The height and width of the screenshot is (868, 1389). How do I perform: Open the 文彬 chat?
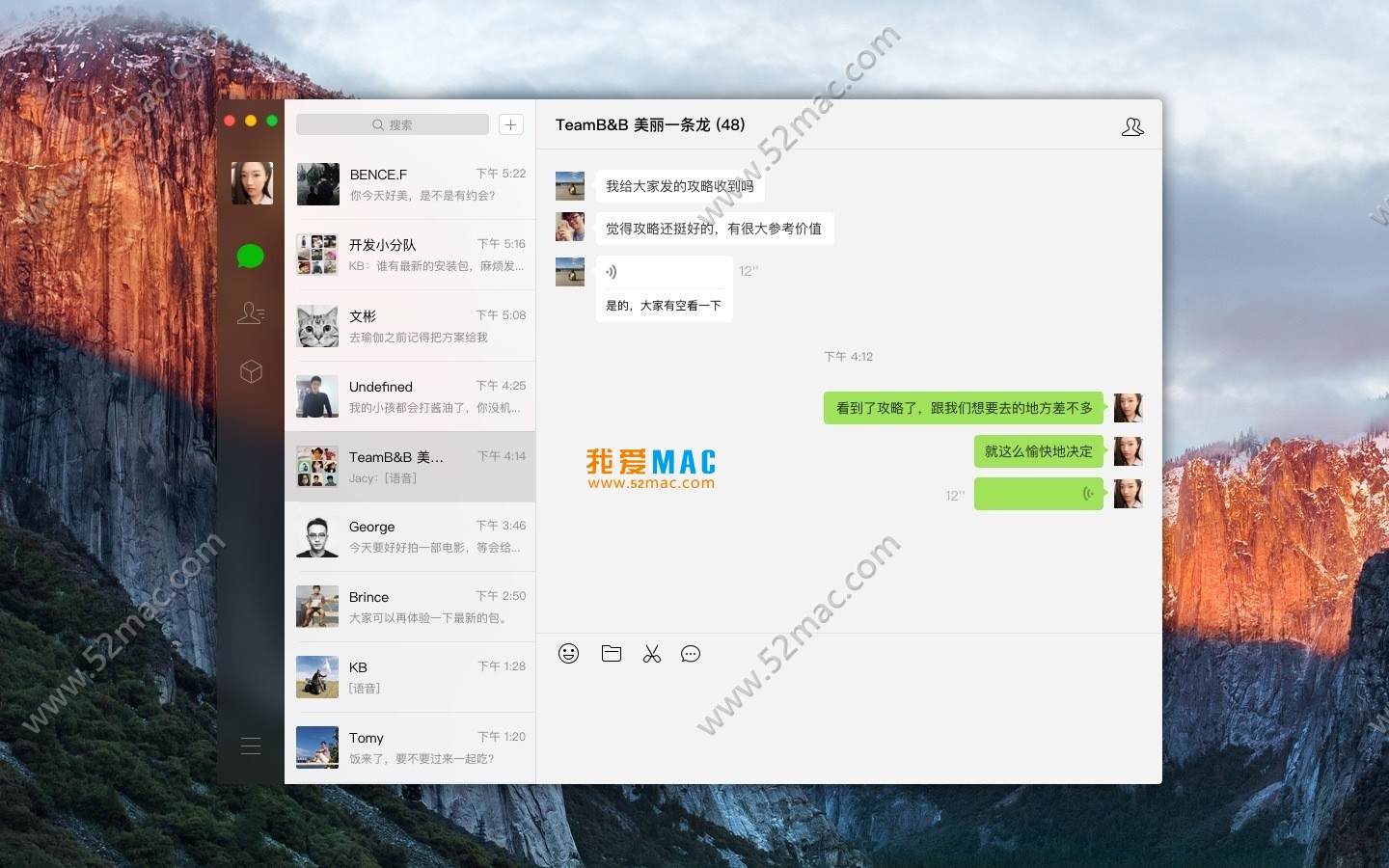(x=412, y=325)
